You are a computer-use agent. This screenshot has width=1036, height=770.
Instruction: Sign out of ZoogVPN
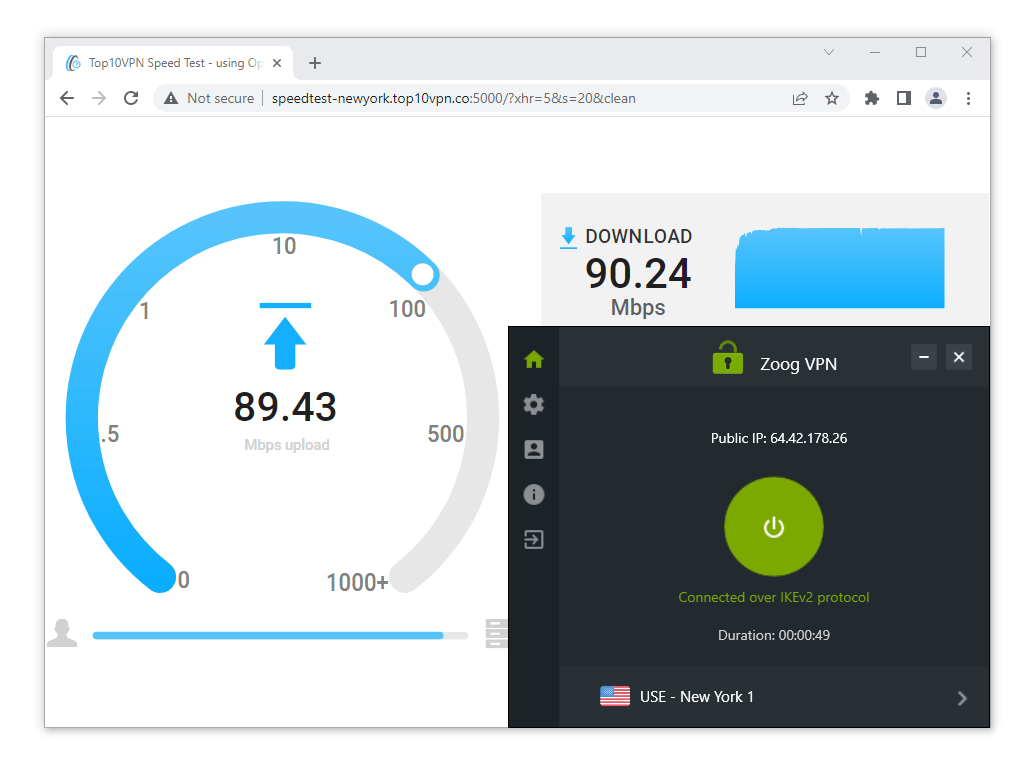pos(533,539)
